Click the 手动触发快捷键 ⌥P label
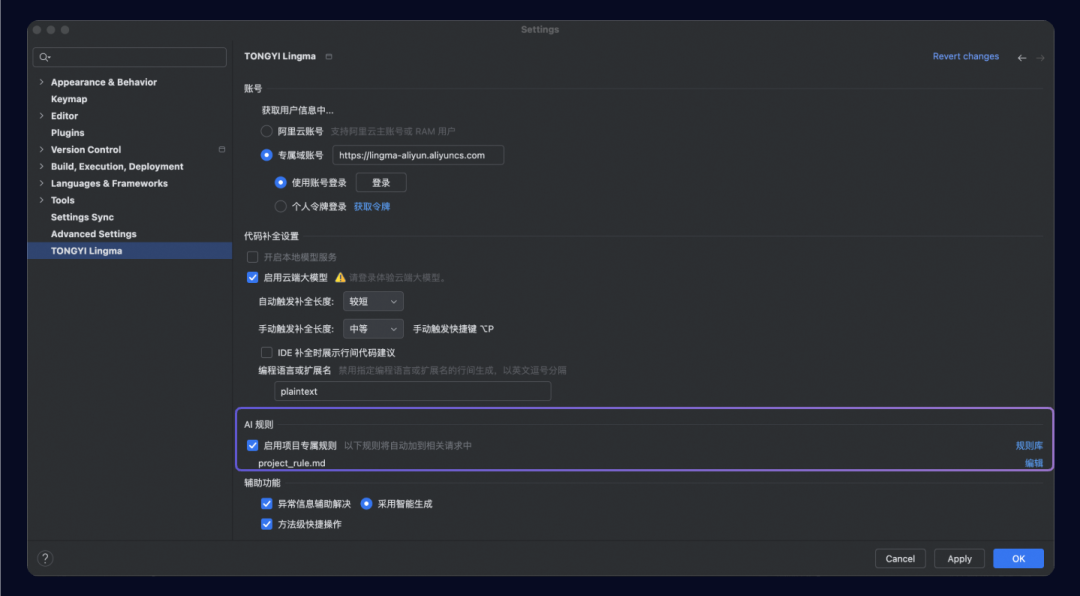This screenshot has height=596, width=1080. click(453, 329)
